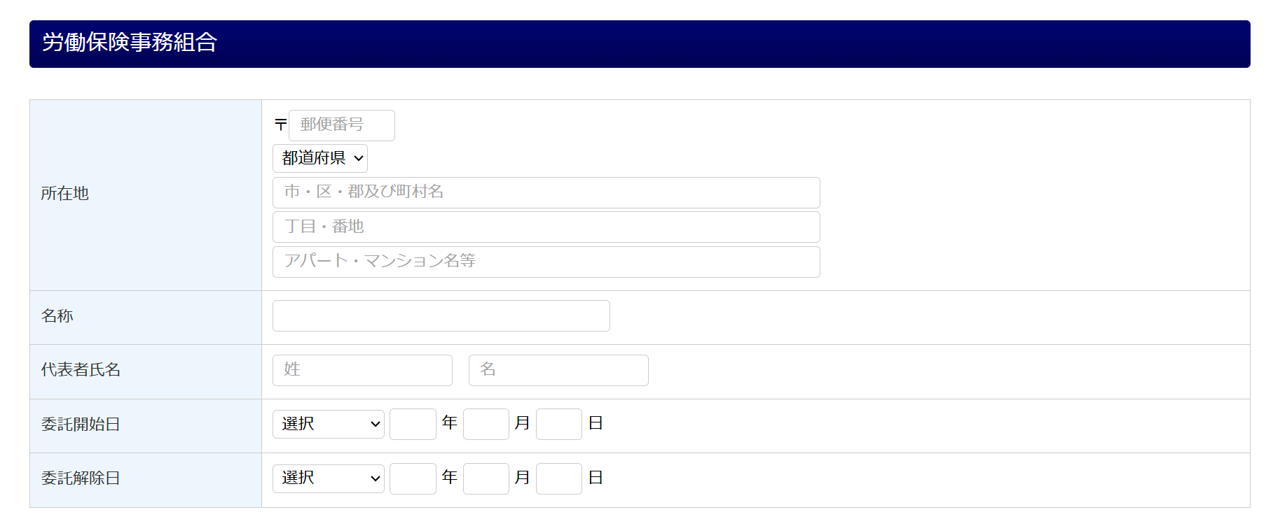Click the 委託解除日 row label
Screen dimensions: 1280x526
coord(81,478)
